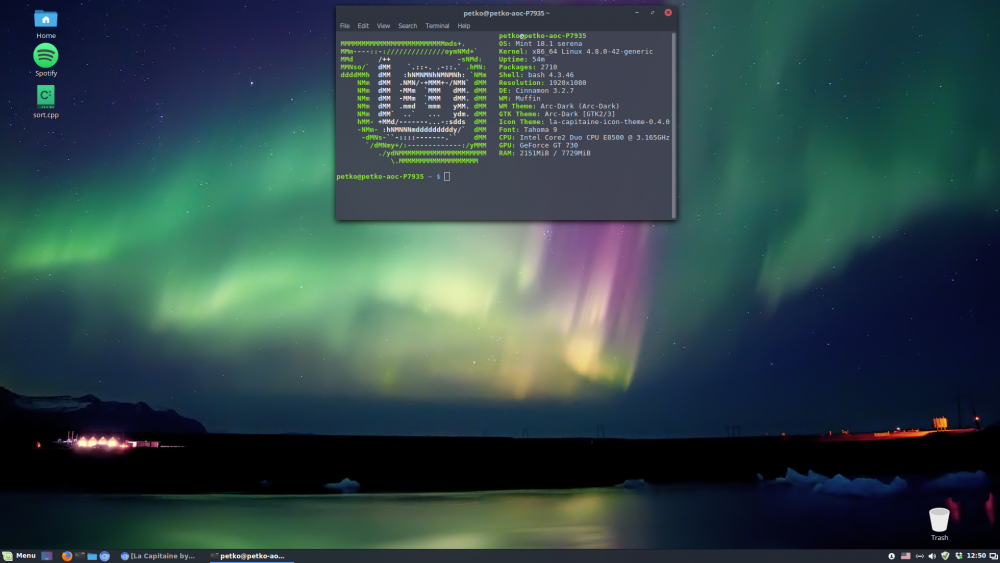Open the Home folder desktop icon

point(45,25)
